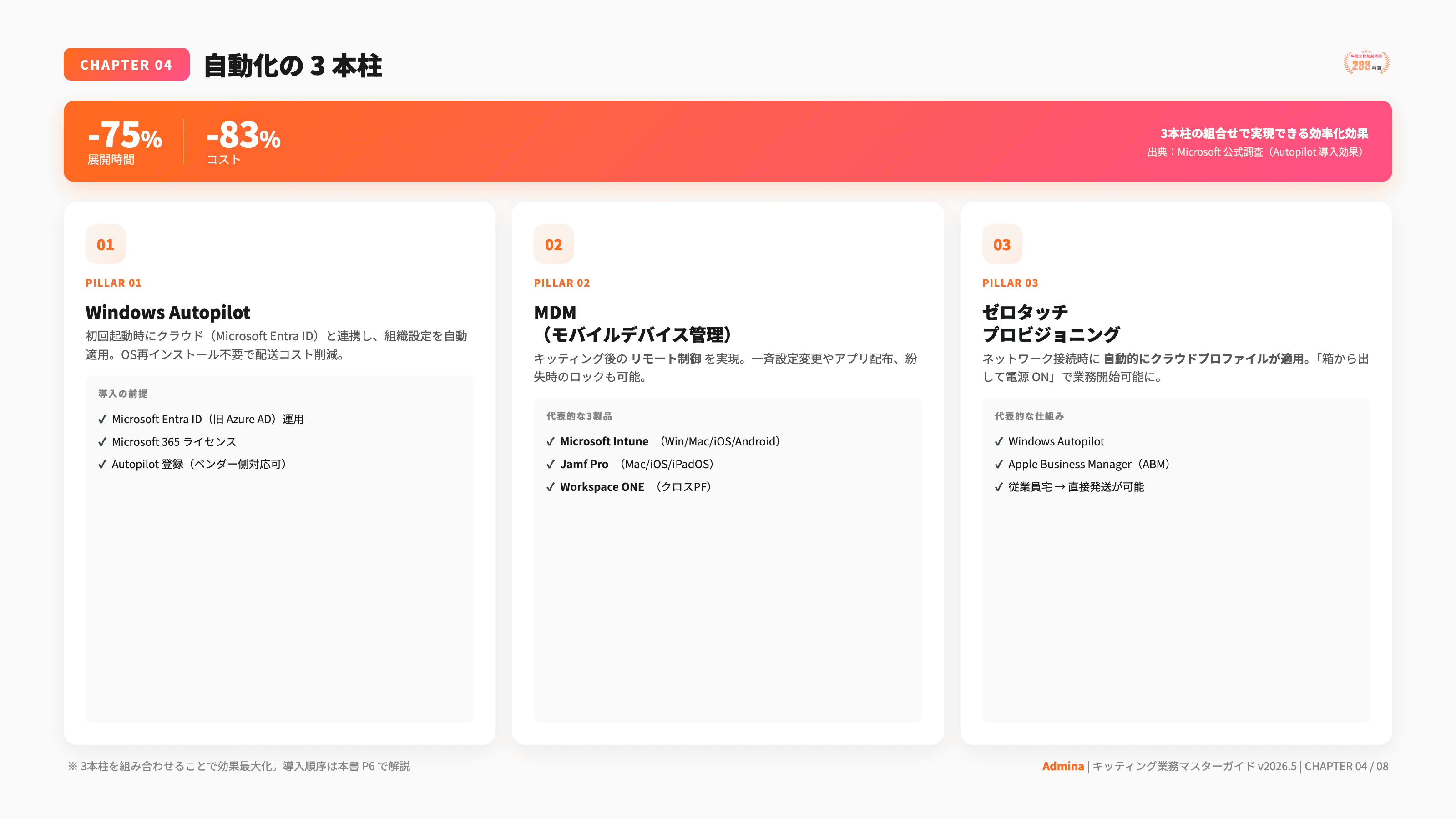Screen dimensions: 1456x819
Task: Click footer text キッティング業務マスターガイド v2026.5
Action: pos(1194,766)
